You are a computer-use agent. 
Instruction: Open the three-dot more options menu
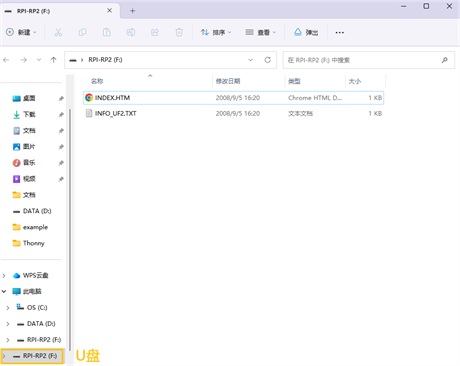tap(340, 32)
